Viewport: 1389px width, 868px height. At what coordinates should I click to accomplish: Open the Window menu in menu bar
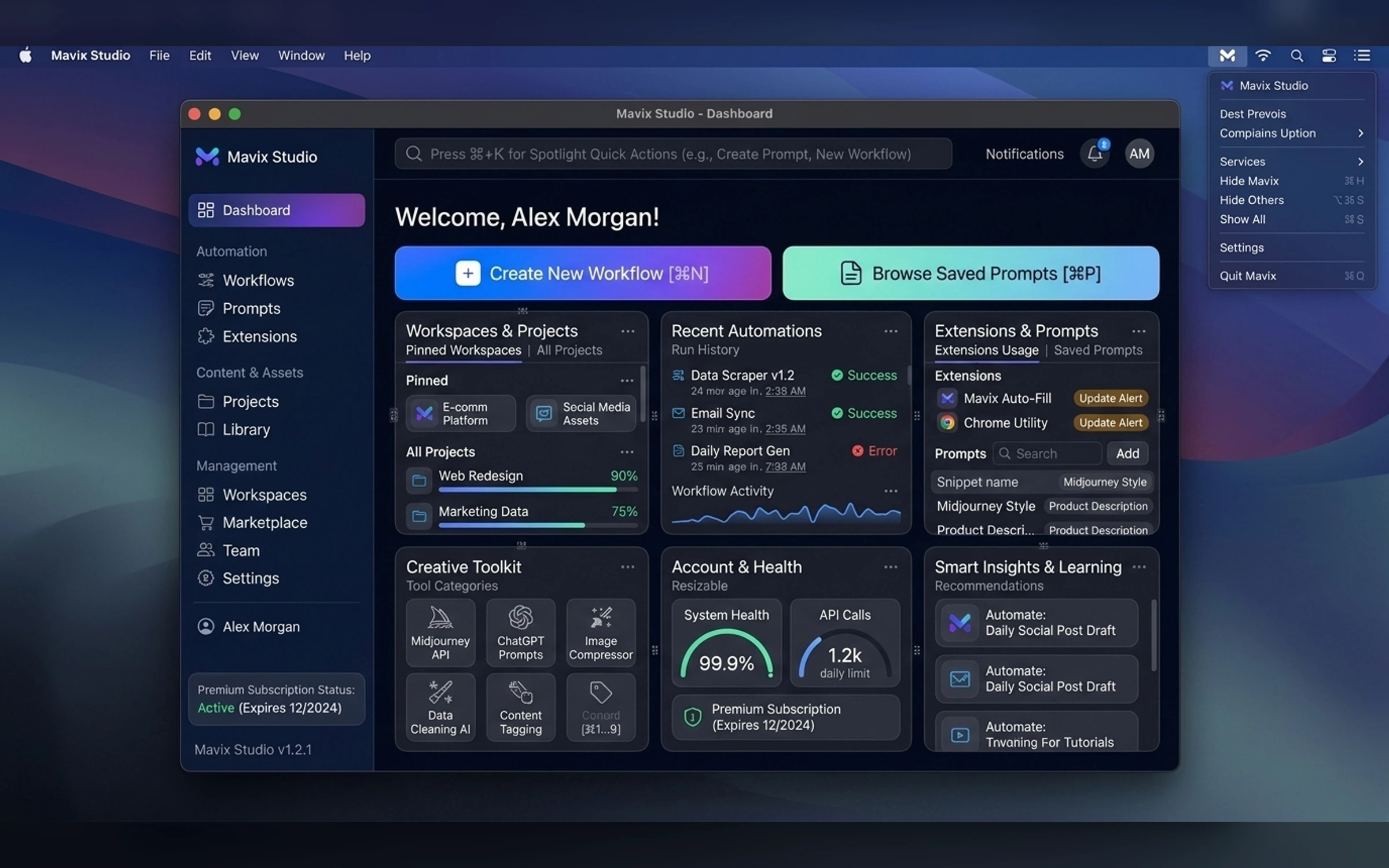click(302, 56)
